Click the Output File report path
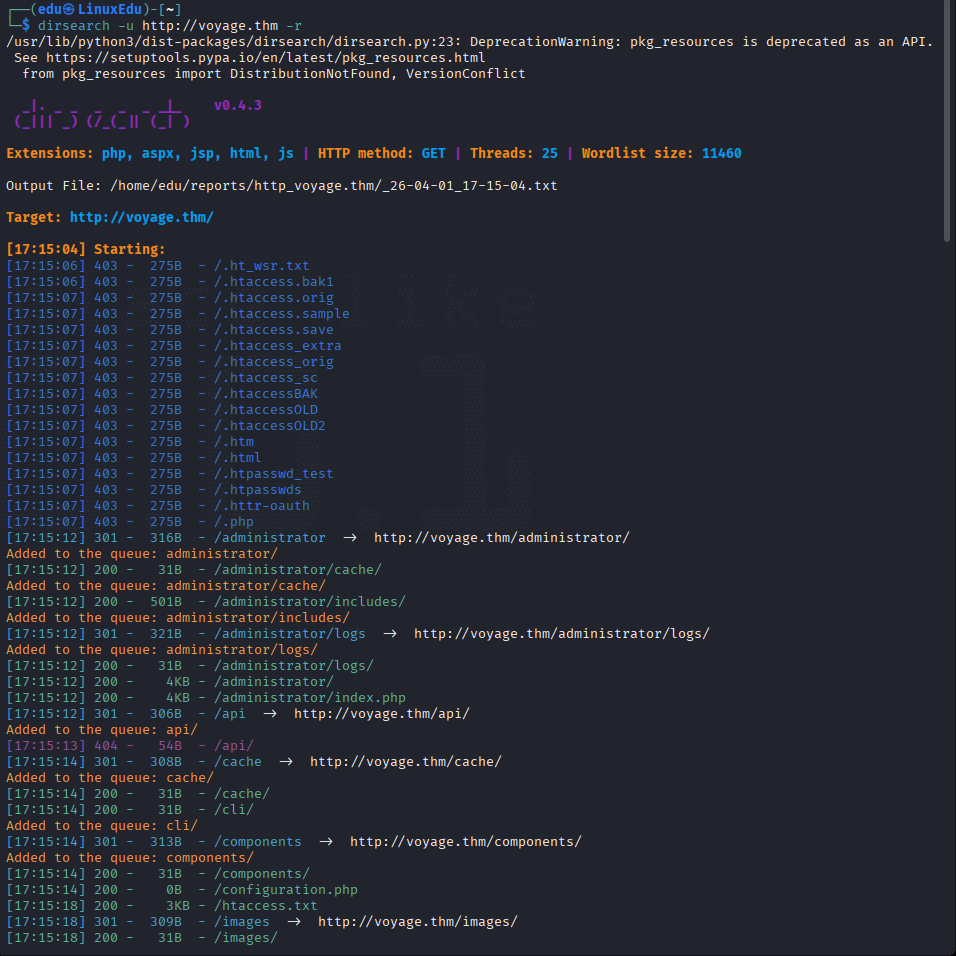The height and width of the screenshot is (956, 956). point(334,186)
